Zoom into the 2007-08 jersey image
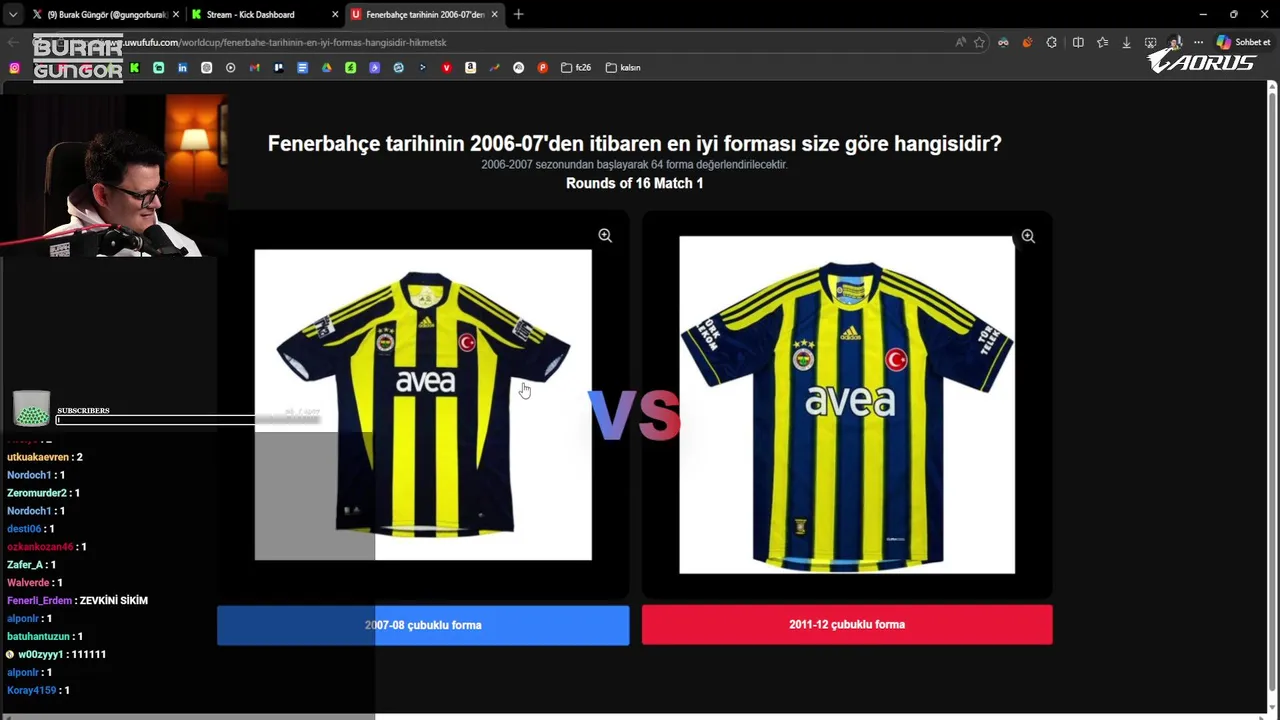This screenshot has width=1280, height=720. tap(605, 235)
